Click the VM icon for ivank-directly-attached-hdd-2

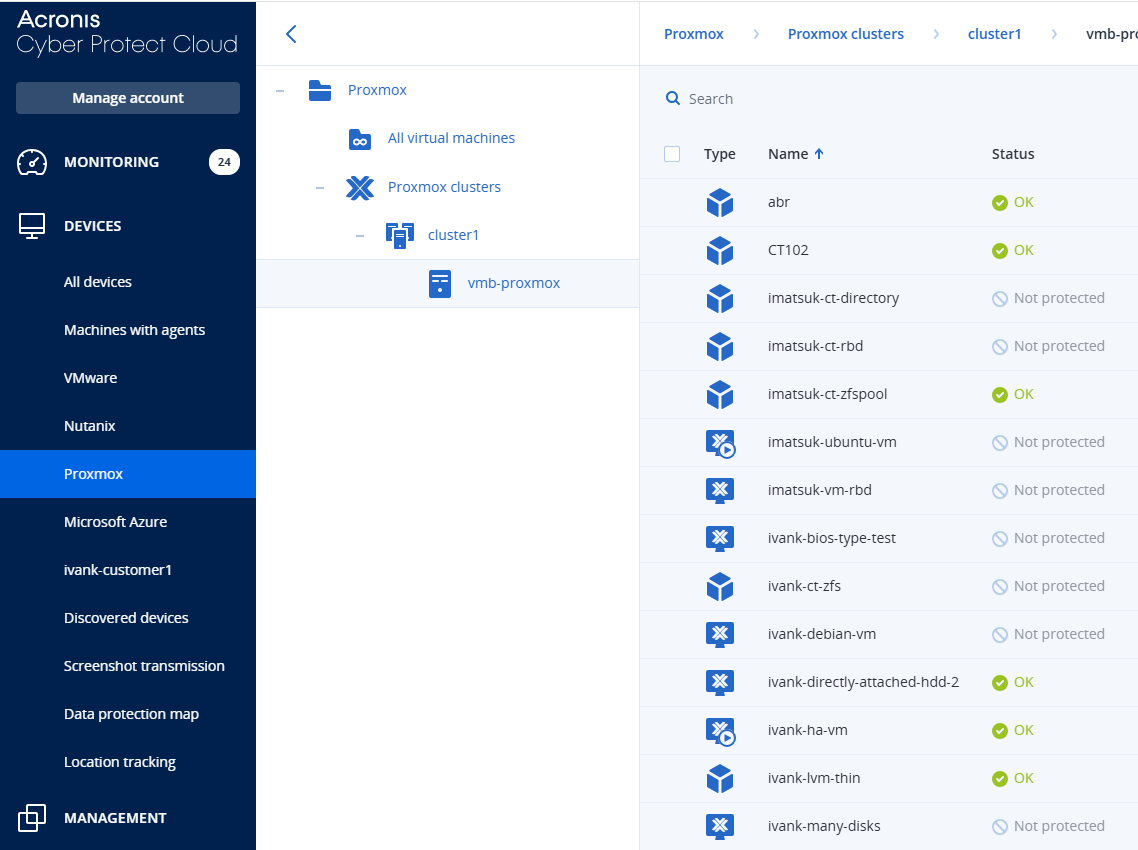[720, 682]
